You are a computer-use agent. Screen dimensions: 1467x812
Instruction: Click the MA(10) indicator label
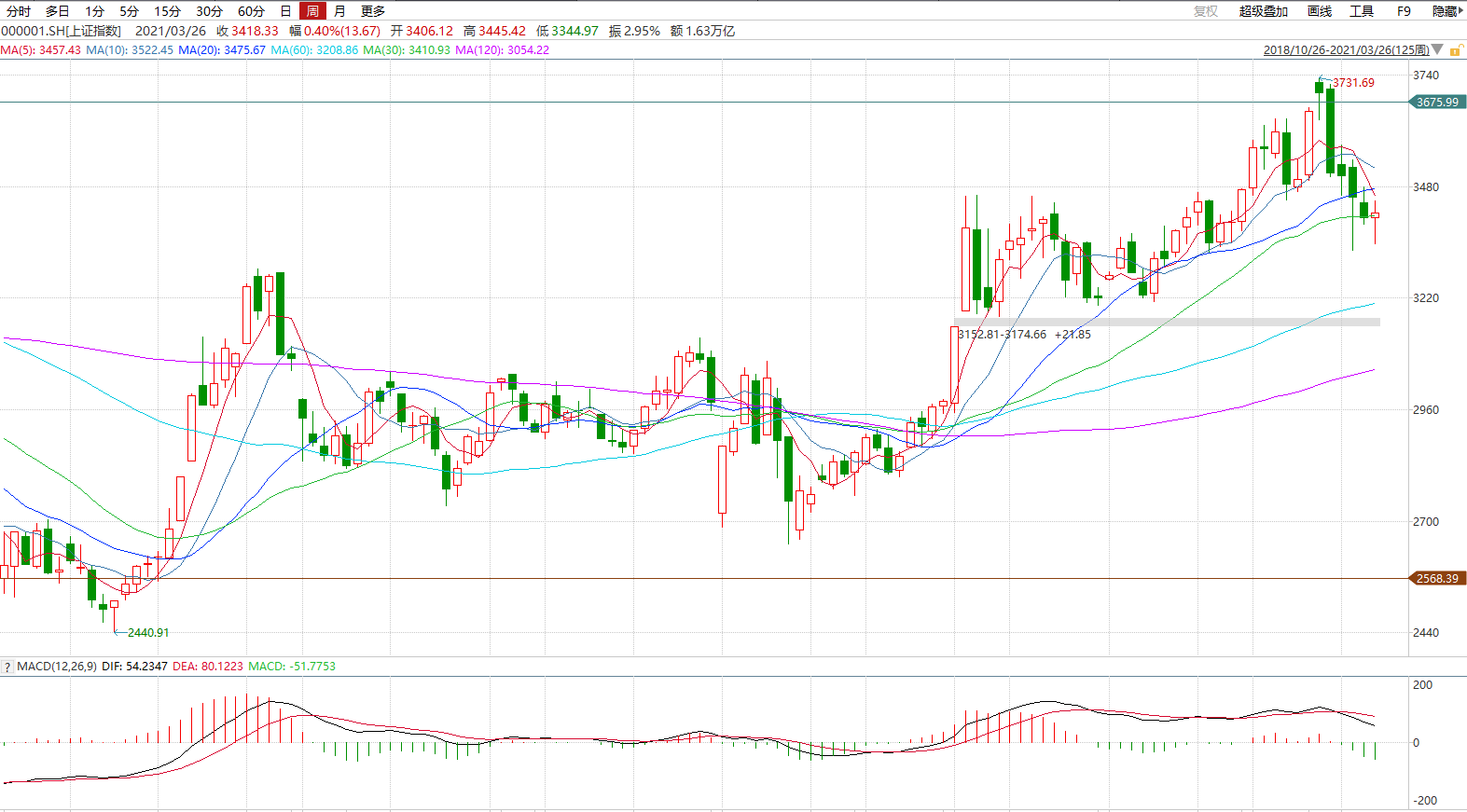click(130, 50)
